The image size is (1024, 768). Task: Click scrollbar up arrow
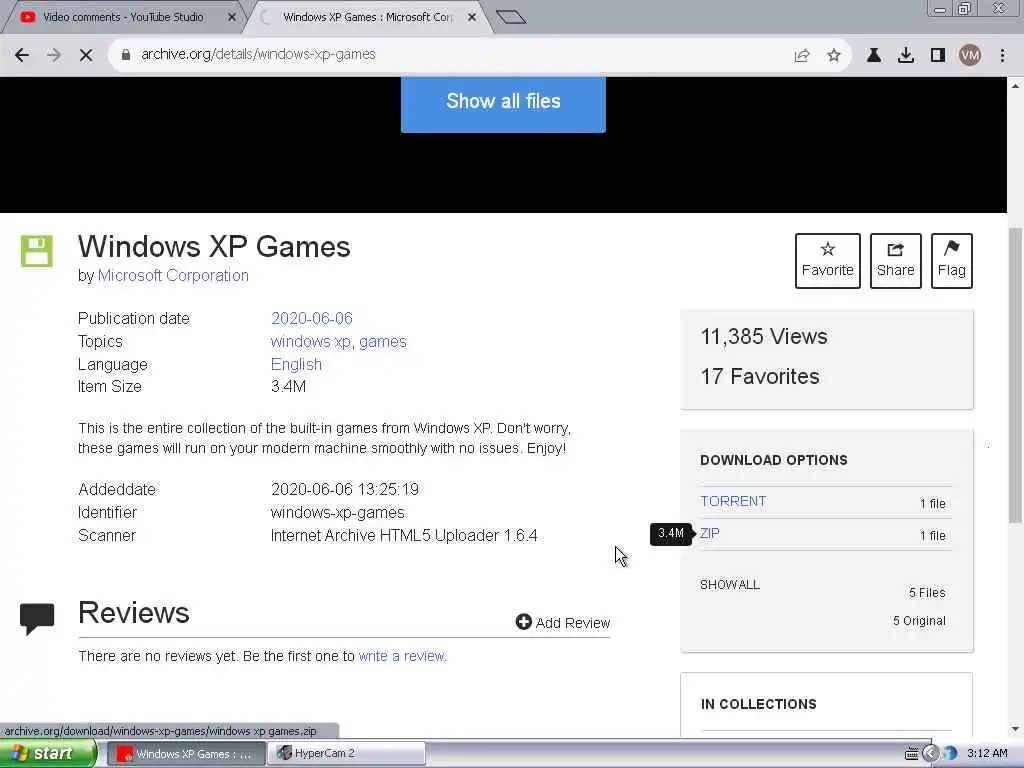[x=1015, y=86]
